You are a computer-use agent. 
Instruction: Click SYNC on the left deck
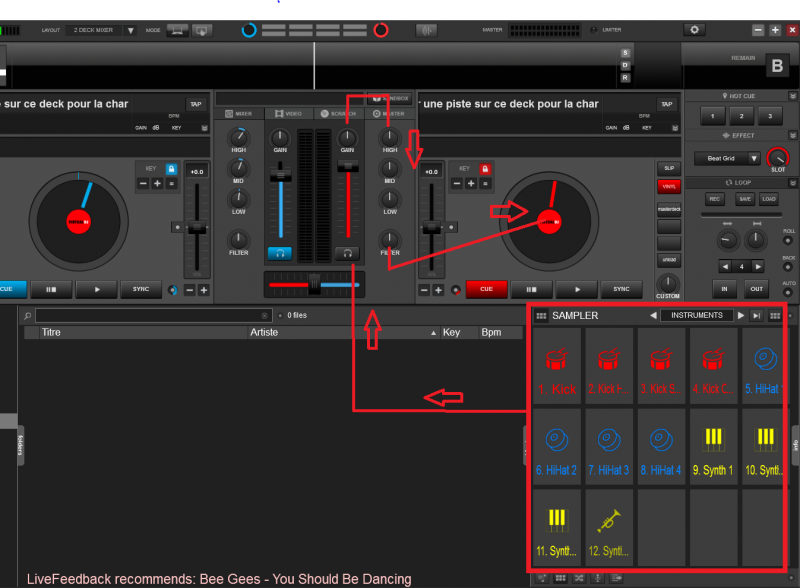coord(141,289)
